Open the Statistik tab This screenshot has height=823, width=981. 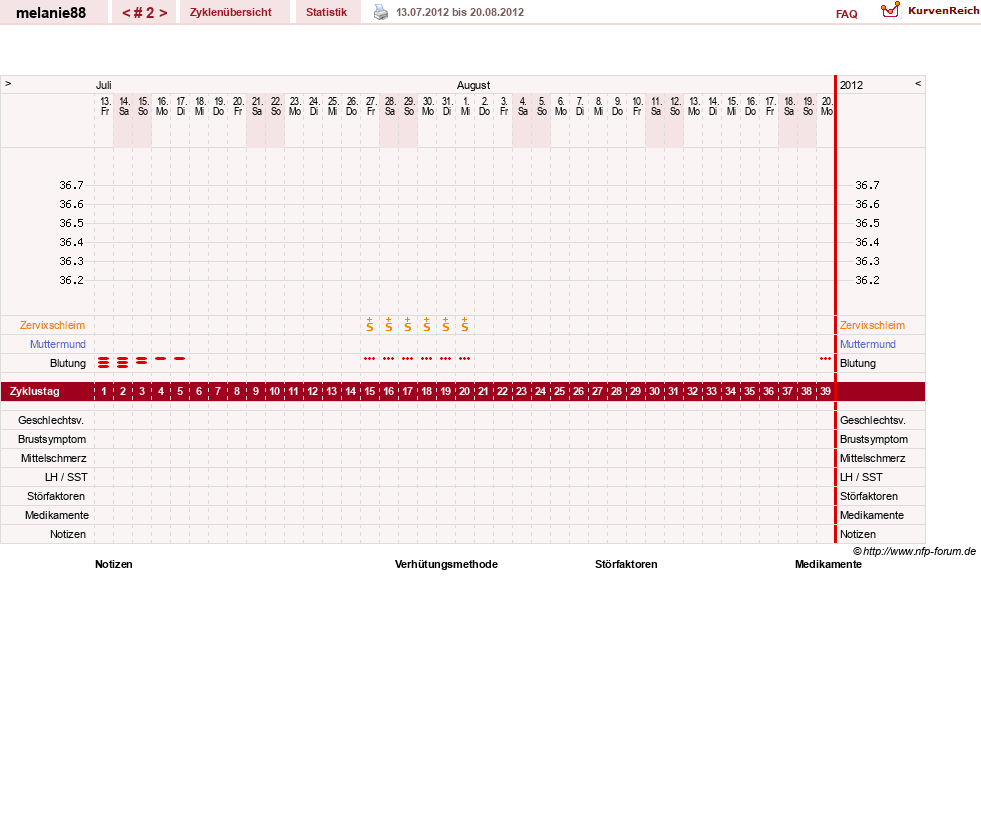[x=327, y=12]
